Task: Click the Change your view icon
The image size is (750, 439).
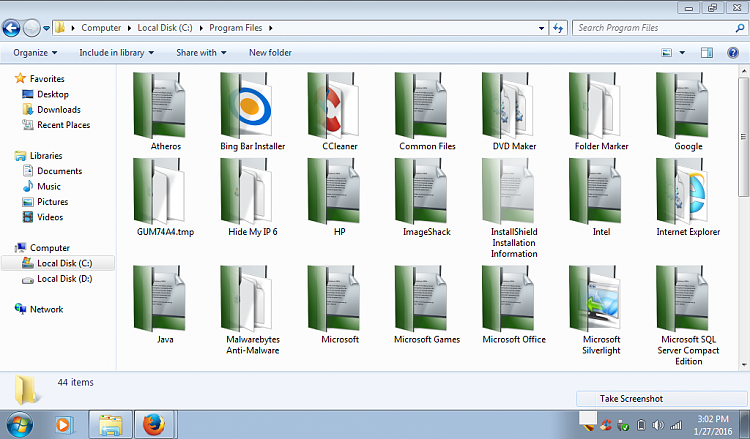Action: tap(666, 53)
